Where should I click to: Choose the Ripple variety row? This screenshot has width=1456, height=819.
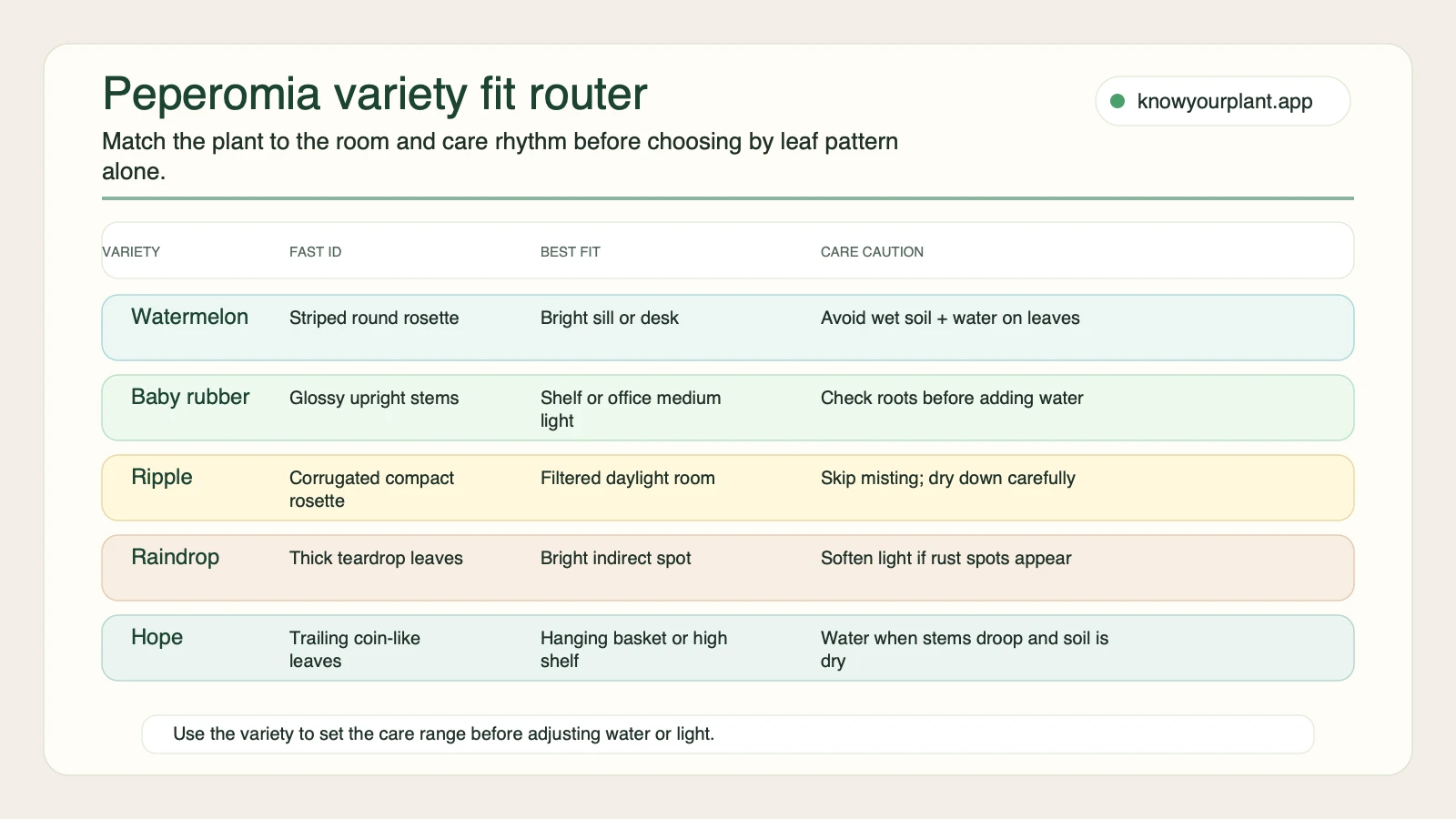point(728,488)
